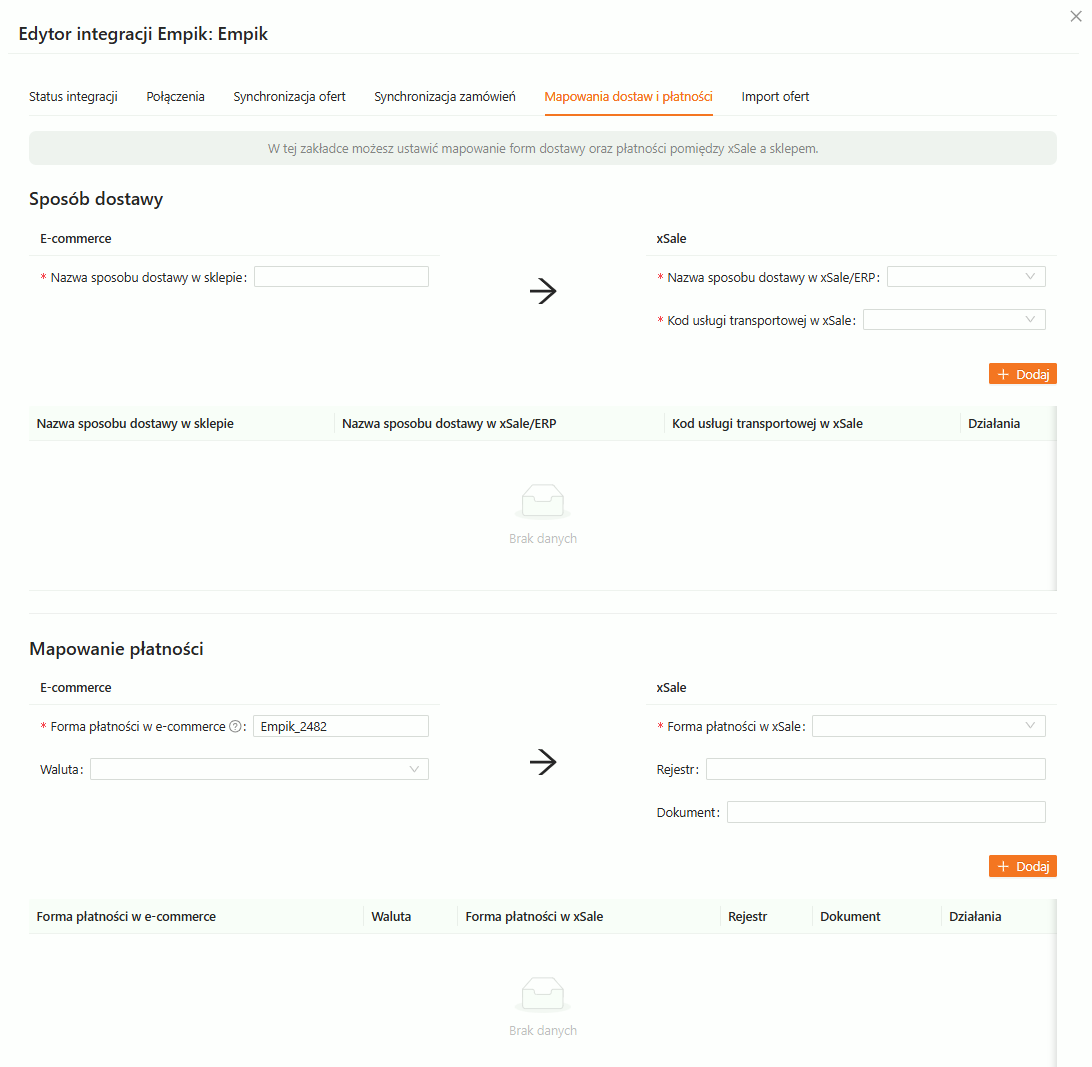Viewport: 1092px width, 1067px height.
Task: Select the Synchronizacja zamówień tab
Action: click(x=445, y=97)
